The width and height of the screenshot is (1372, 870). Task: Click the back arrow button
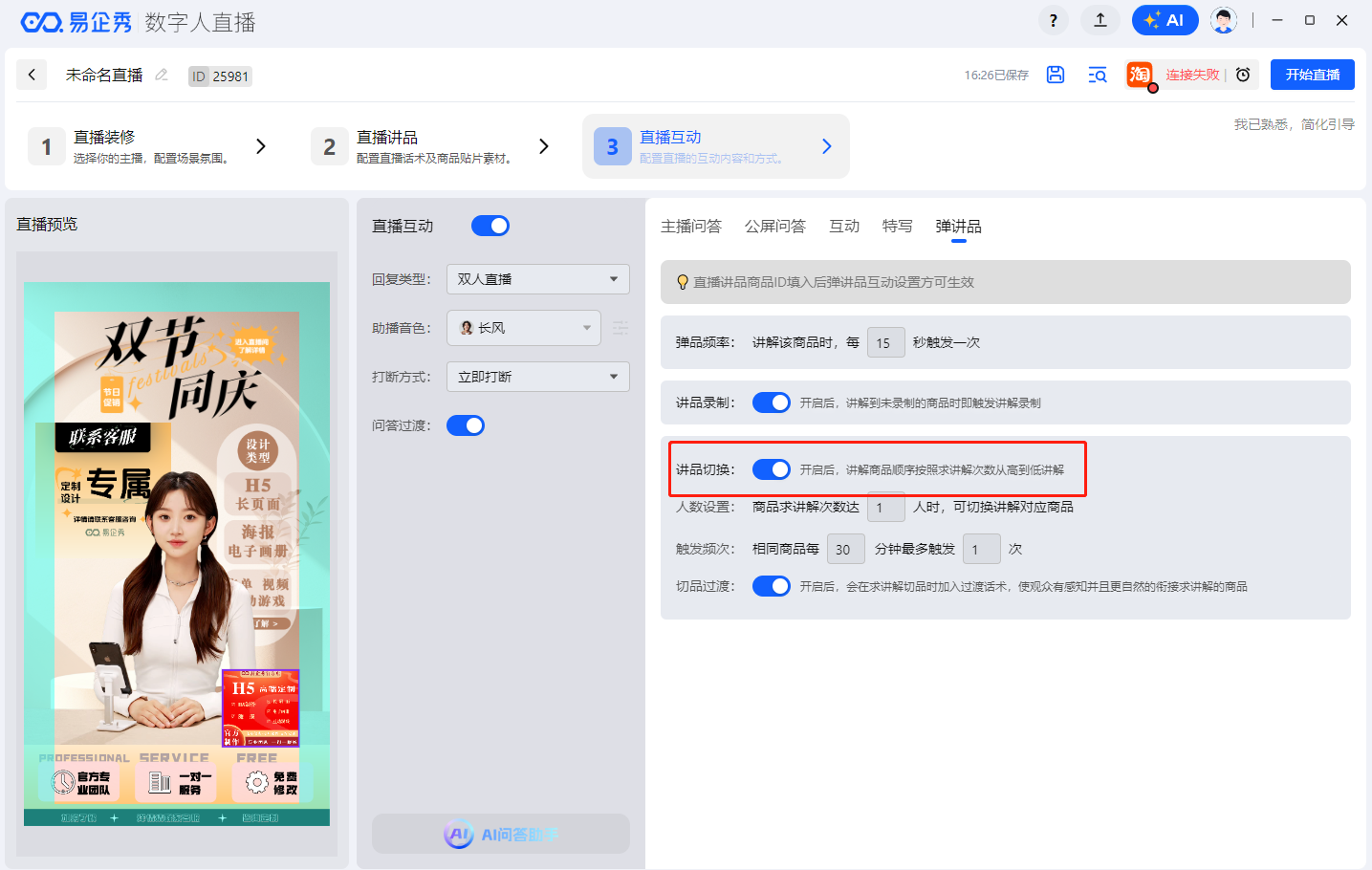pos(32,75)
